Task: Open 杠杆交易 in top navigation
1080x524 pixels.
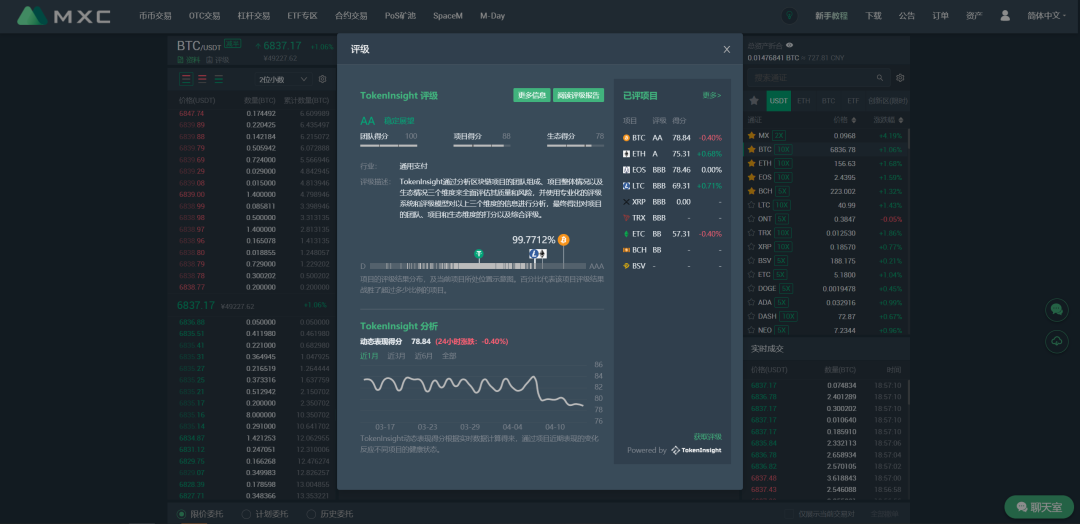Action: pyautogui.click(x=254, y=16)
